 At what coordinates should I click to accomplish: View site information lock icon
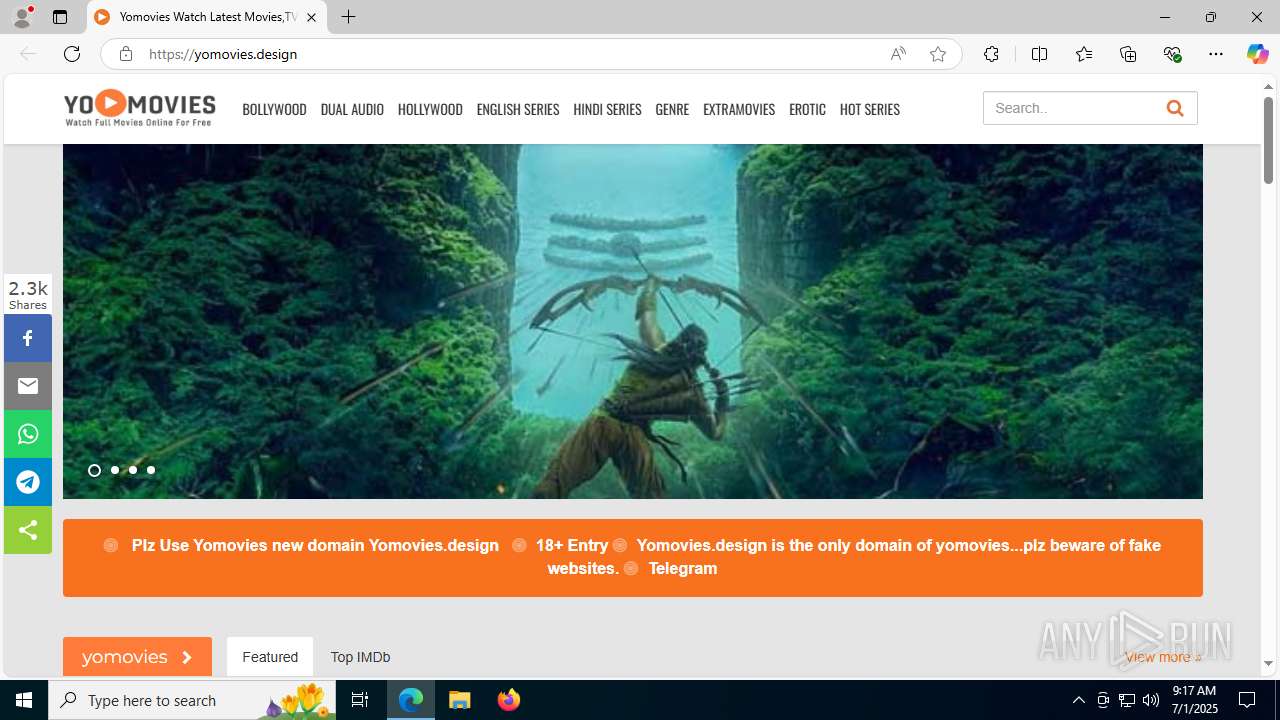(126, 54)
